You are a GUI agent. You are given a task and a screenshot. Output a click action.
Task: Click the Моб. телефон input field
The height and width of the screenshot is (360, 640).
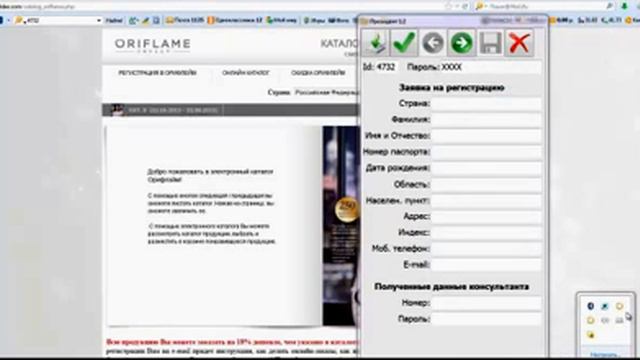pyautogui.click(x=486, y=249)
